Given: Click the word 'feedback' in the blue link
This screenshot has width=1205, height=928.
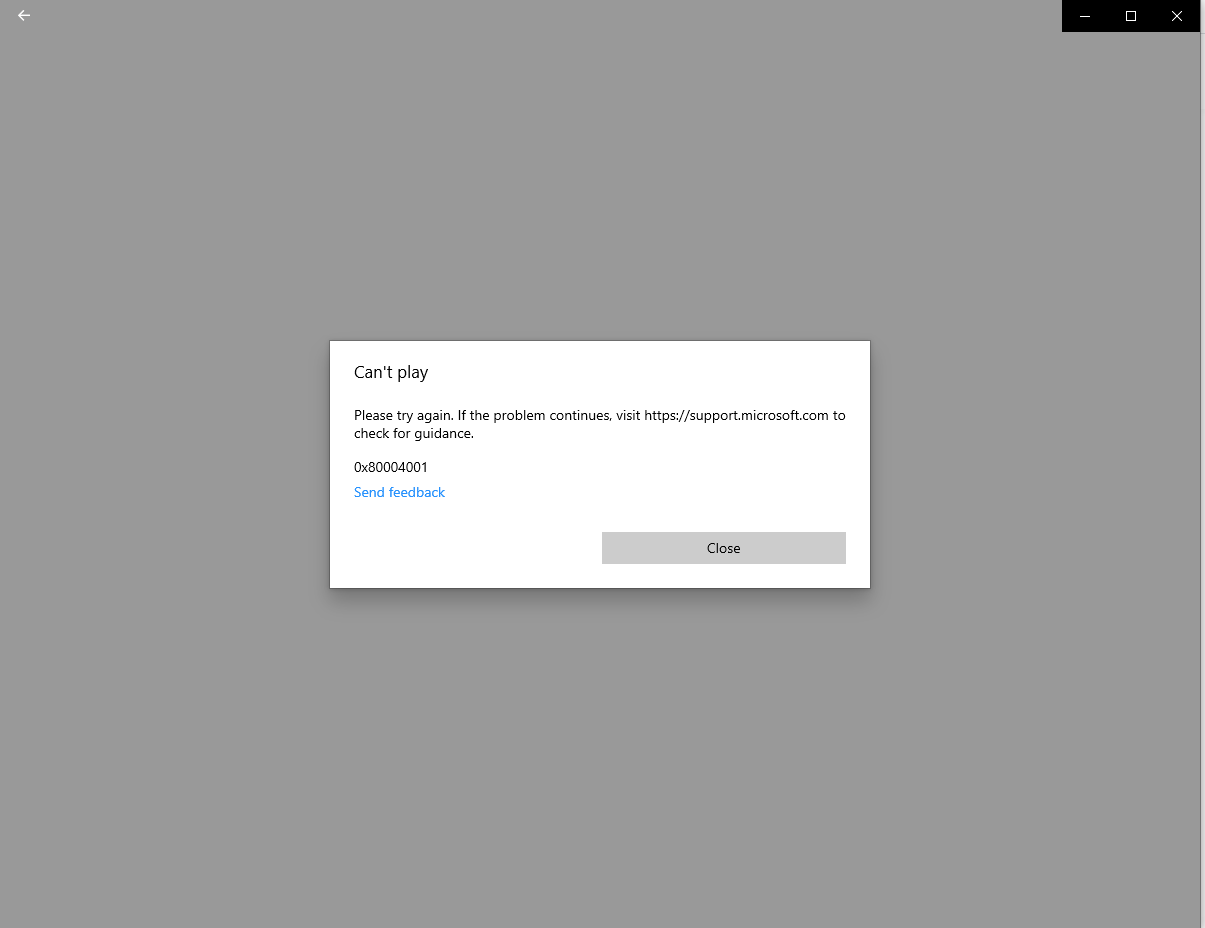Looking at the screenshot, I should [417, 492].
